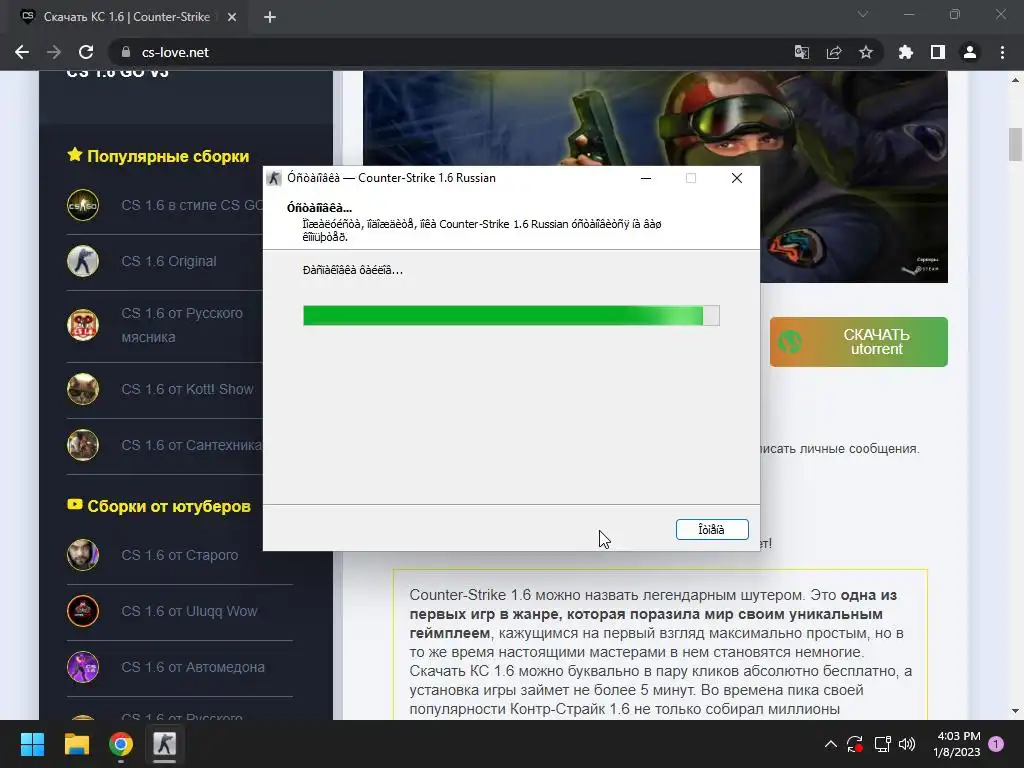Image resolution: width=1024 pixels, height=768 pixels.
Task: Click the Автомедона avatar icon
Action: coord(83,667)
